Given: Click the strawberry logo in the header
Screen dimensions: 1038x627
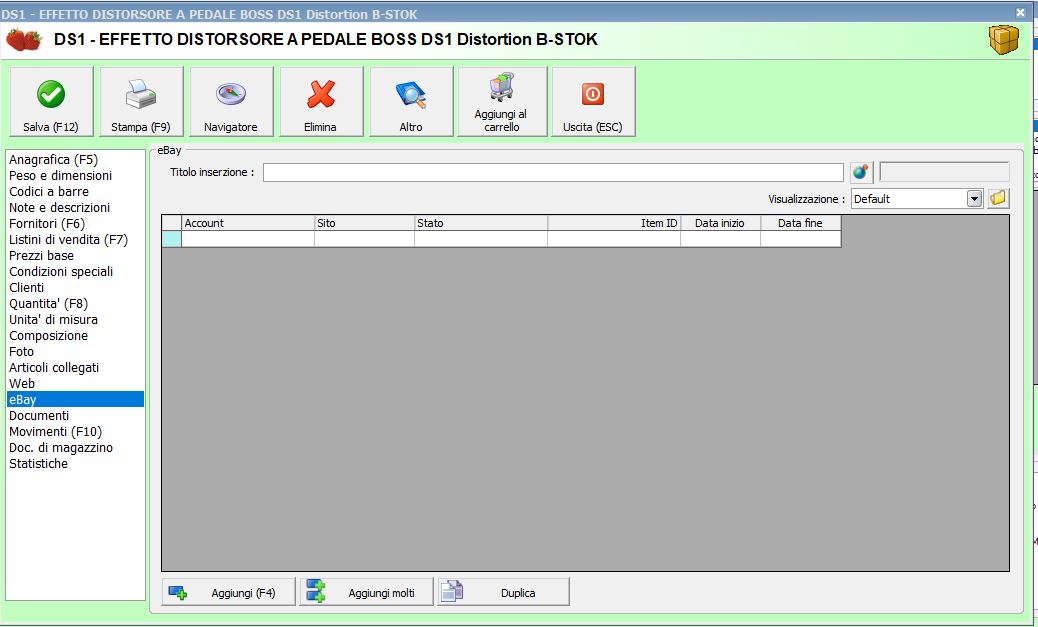Looking at the screenshot, I should point(24,40).
